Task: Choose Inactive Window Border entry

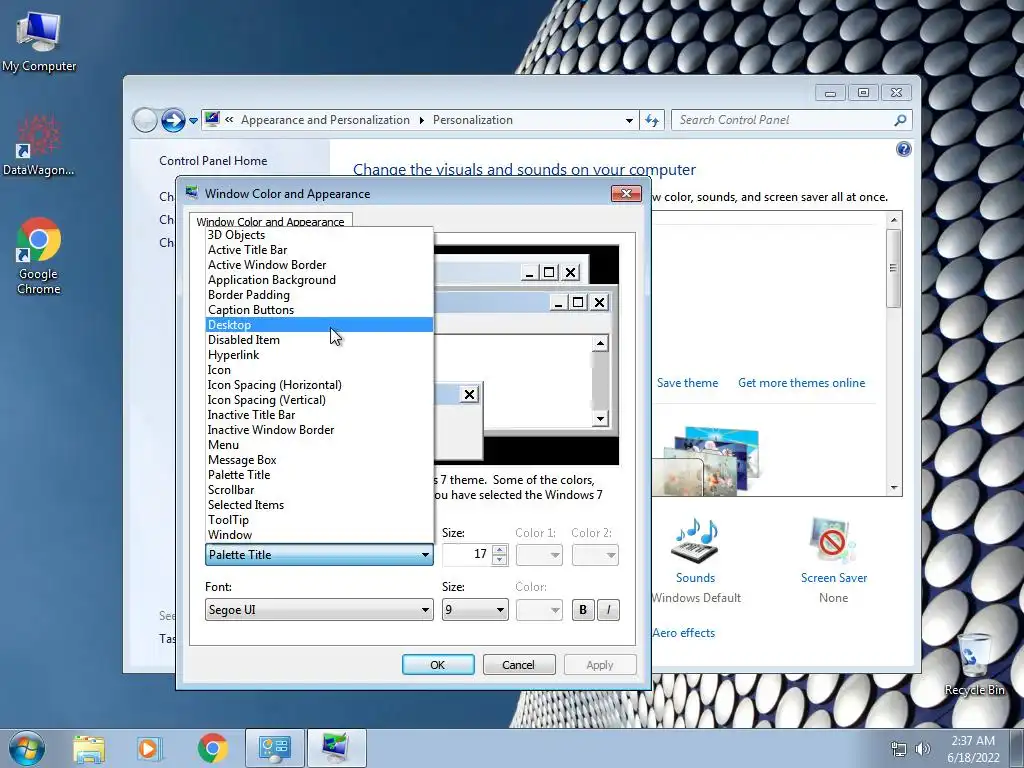Action: [x=319, y=430]
